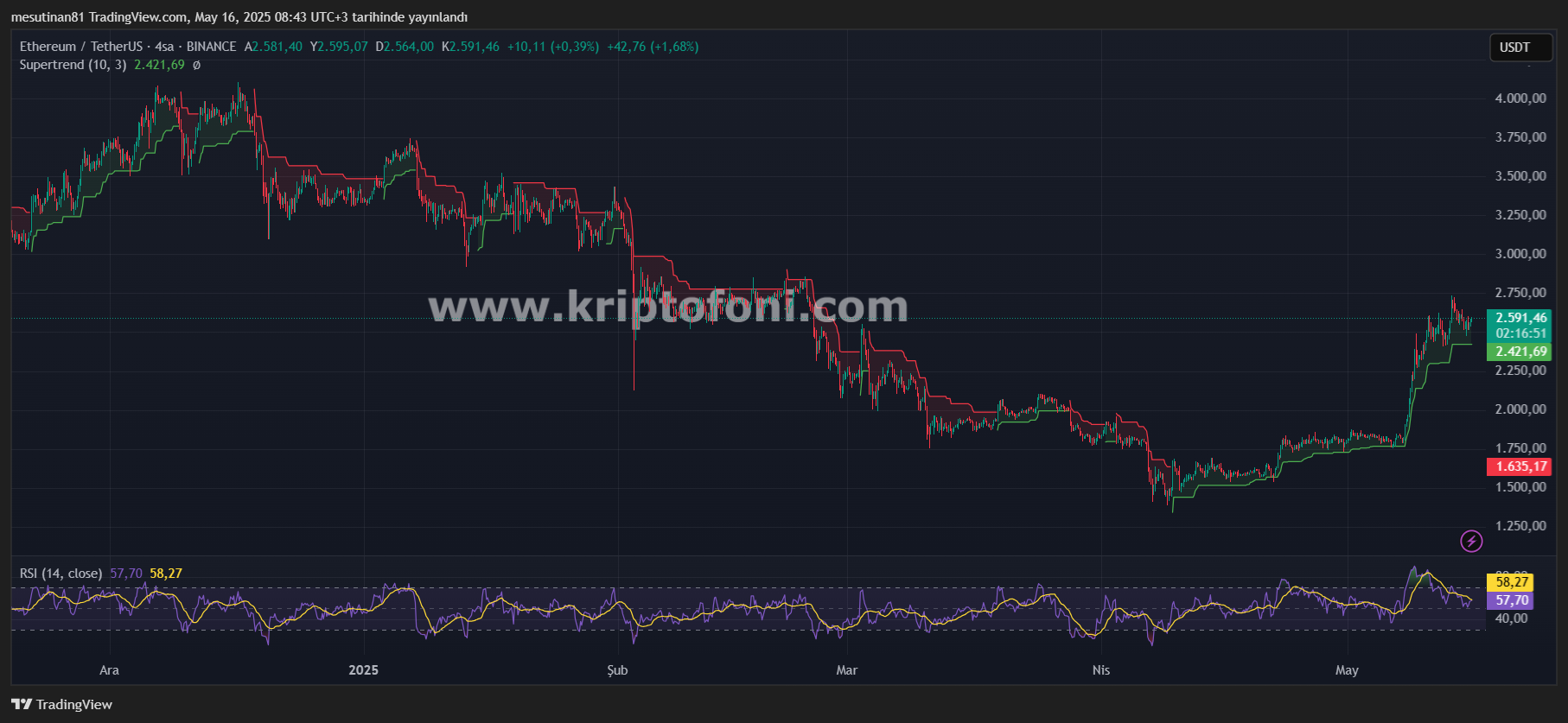
Task: Click the Şub label on time axis
Action: tap(617, 670)
